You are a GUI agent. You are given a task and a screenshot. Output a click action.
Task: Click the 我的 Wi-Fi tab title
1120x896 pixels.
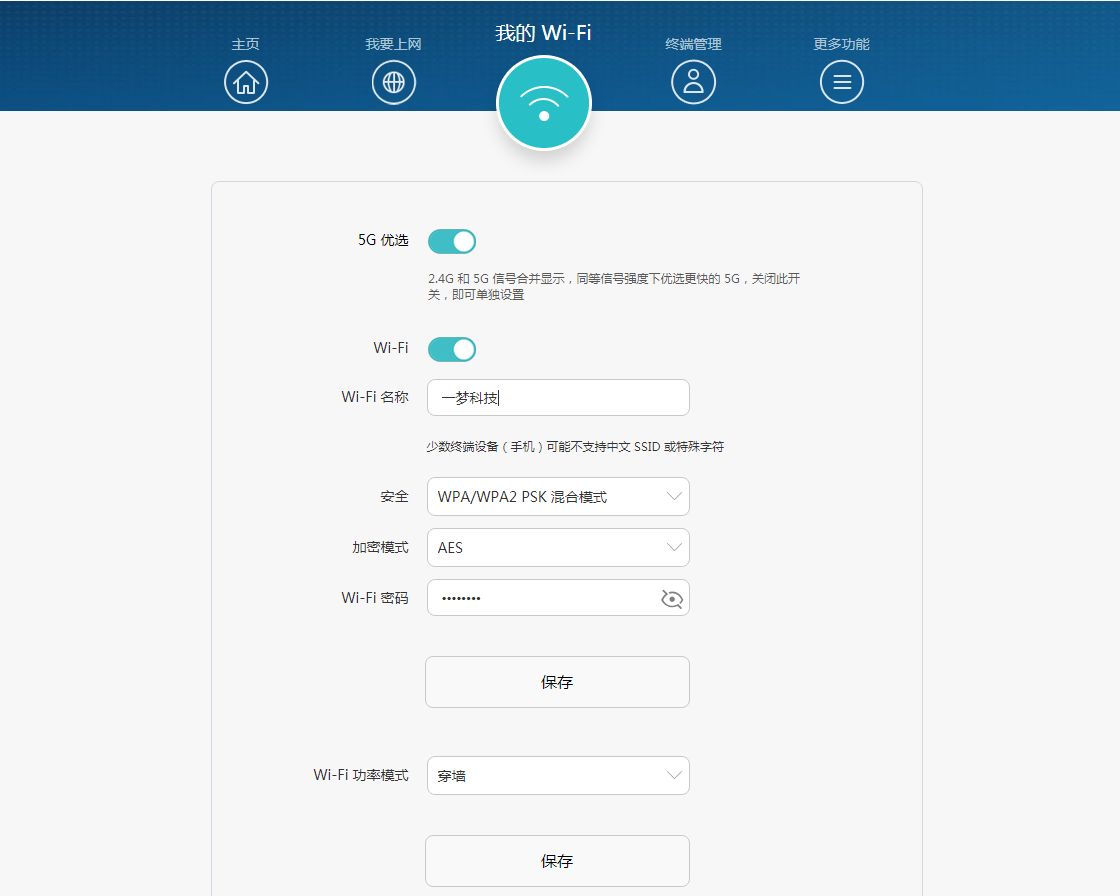(x=544, y=33)
